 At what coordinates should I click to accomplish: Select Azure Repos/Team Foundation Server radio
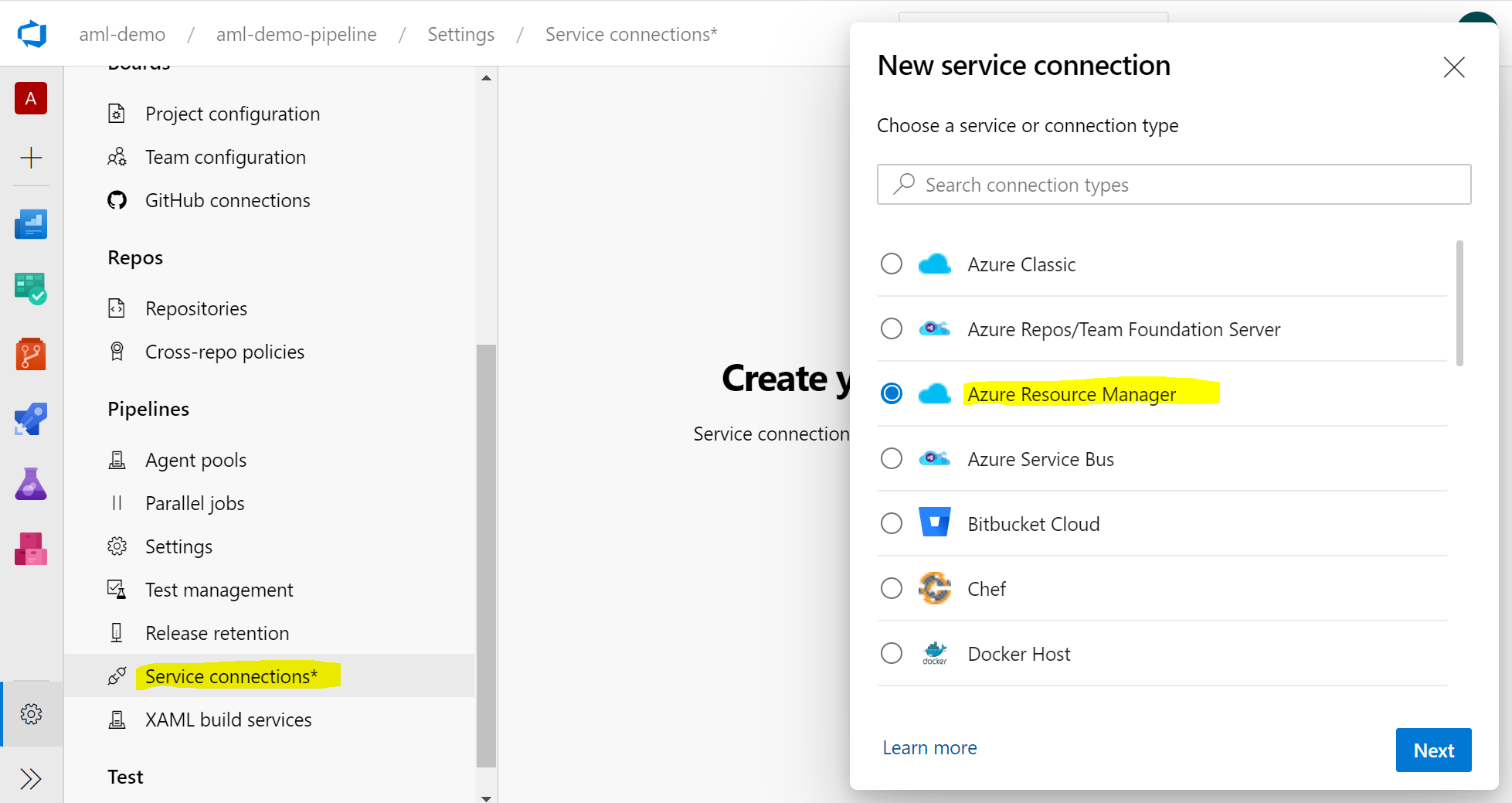coord(892,328)
